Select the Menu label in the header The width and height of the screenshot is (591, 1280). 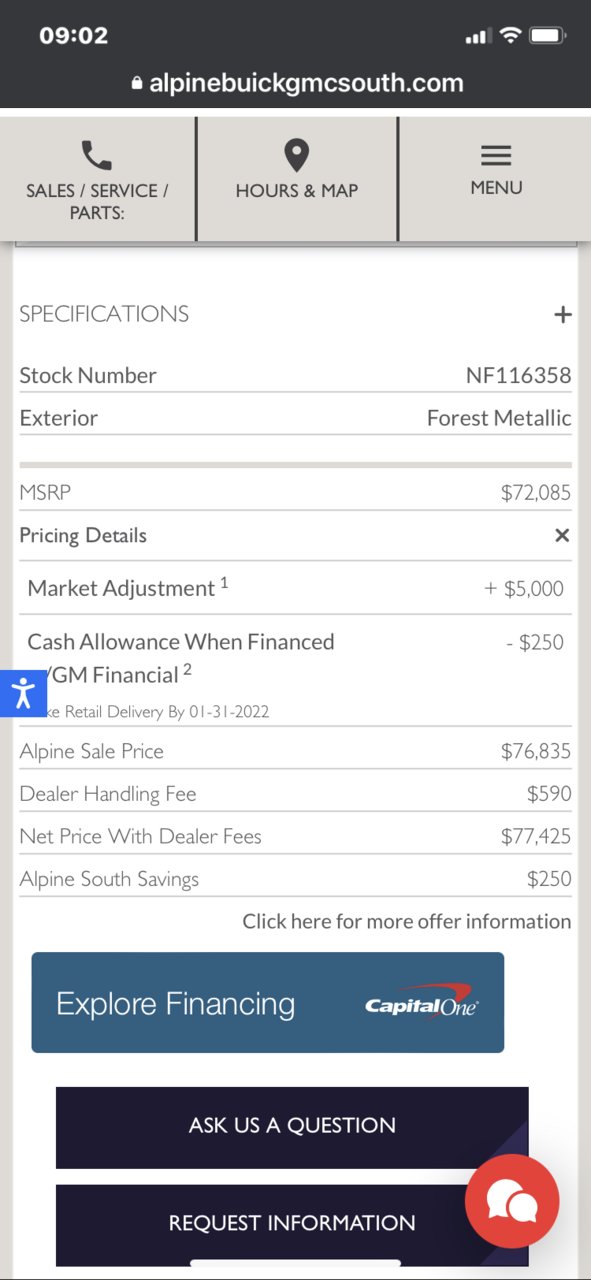tap(496, 188)
